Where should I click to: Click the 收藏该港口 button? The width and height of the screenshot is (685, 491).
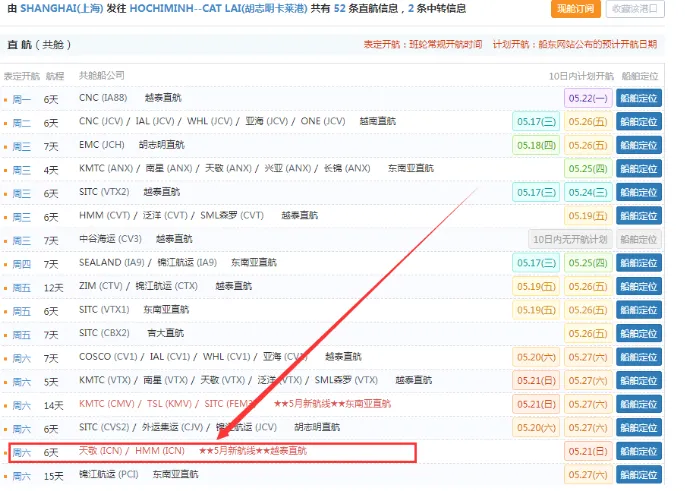(x=635, y=9)
